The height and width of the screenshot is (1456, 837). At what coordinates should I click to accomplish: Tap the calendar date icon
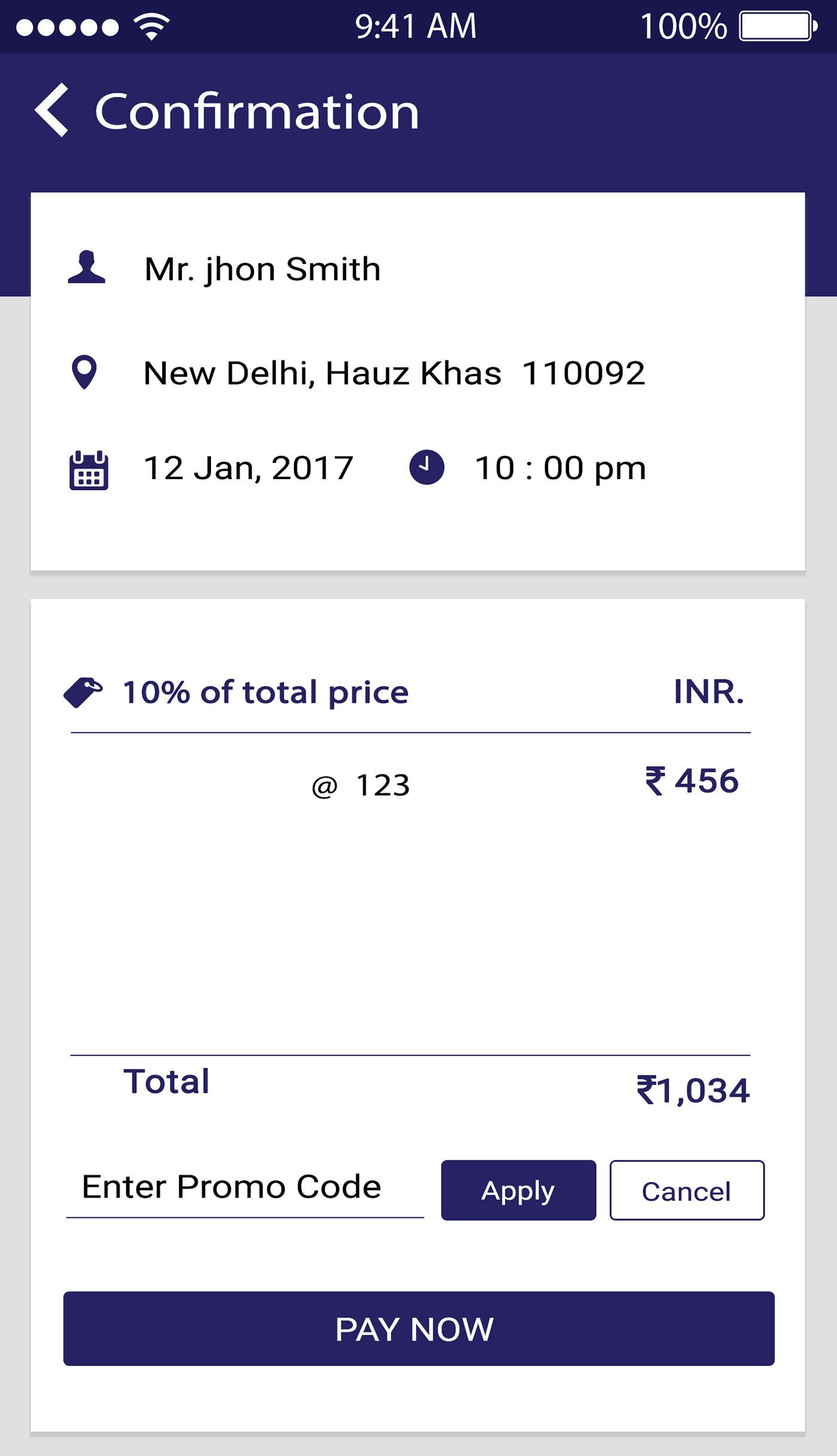pyautogui.click(x=88, y=470)
